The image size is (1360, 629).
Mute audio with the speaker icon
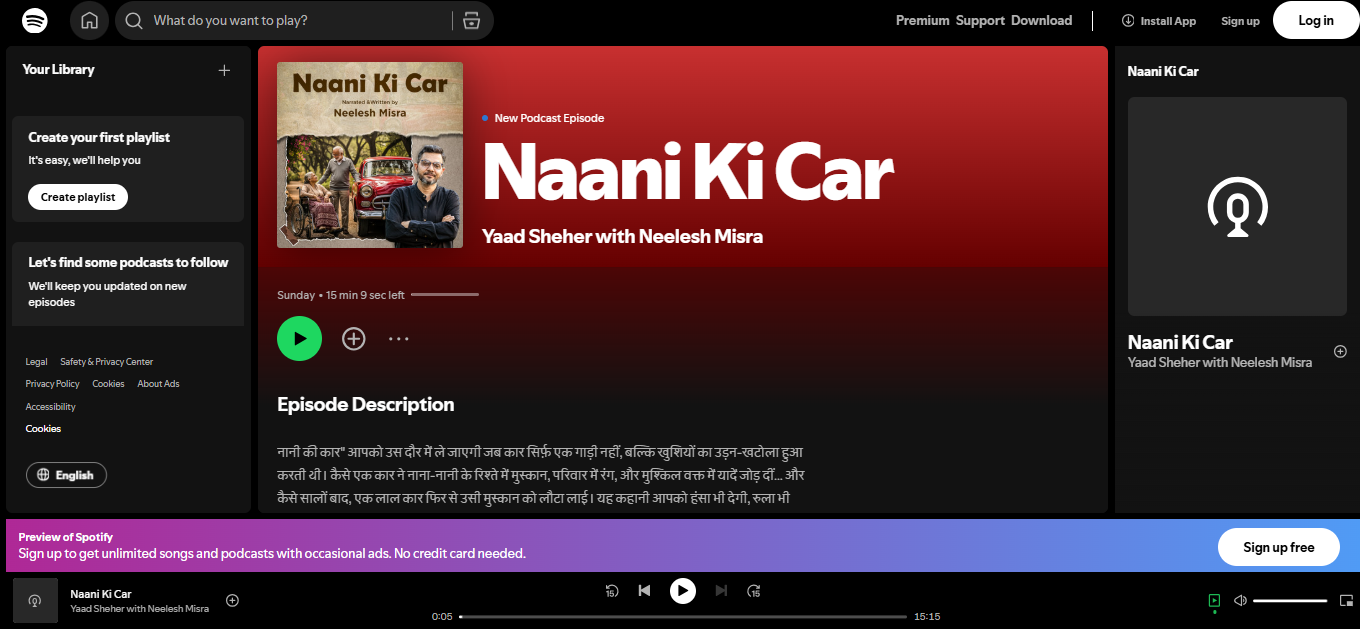1240,601
